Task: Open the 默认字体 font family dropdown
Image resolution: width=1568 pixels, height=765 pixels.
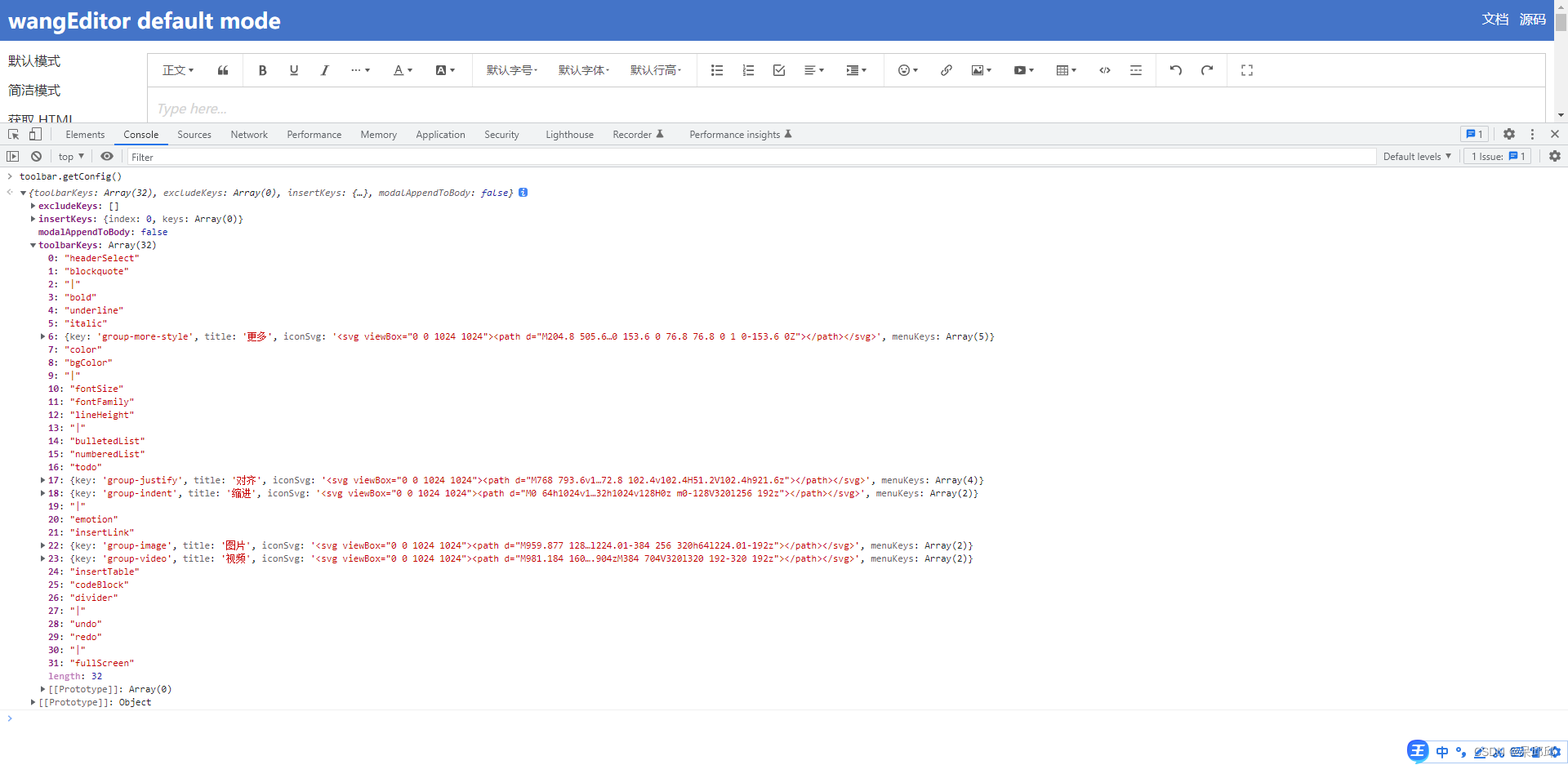Action: click(x=583, y=70)
